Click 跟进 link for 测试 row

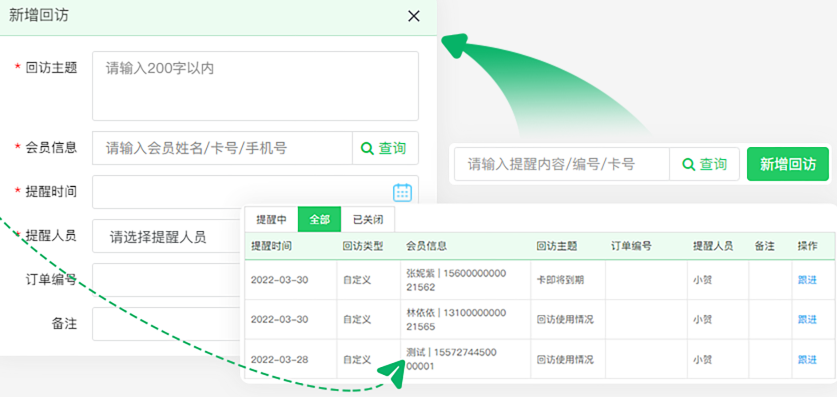pos(807,360)
